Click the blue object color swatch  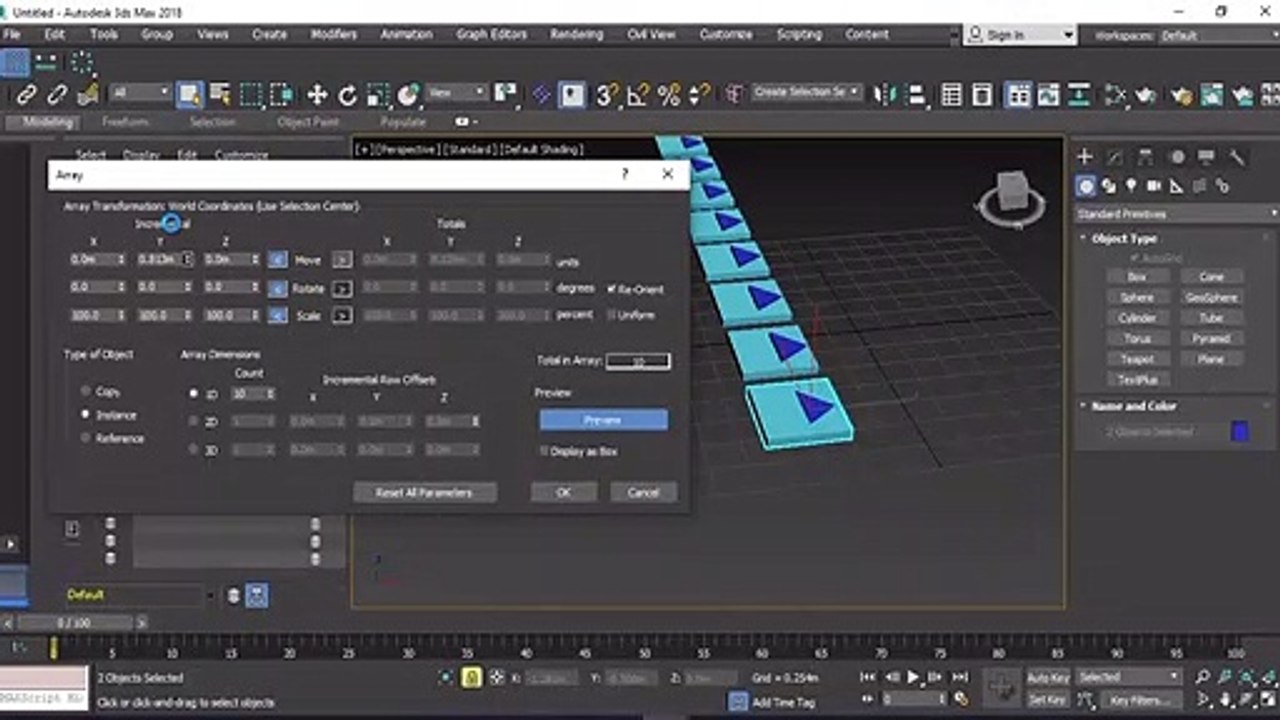tap(1240, 431)
